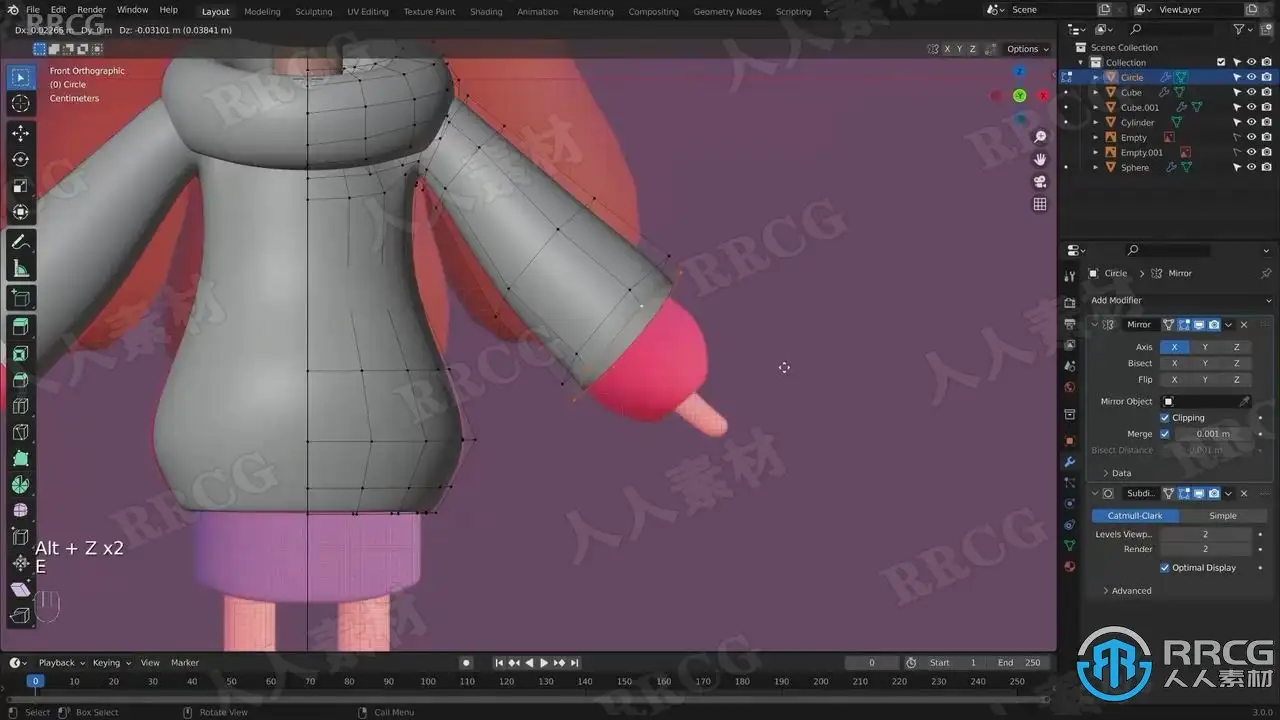Expand the Circle object in outliner

click(1096, 77)
